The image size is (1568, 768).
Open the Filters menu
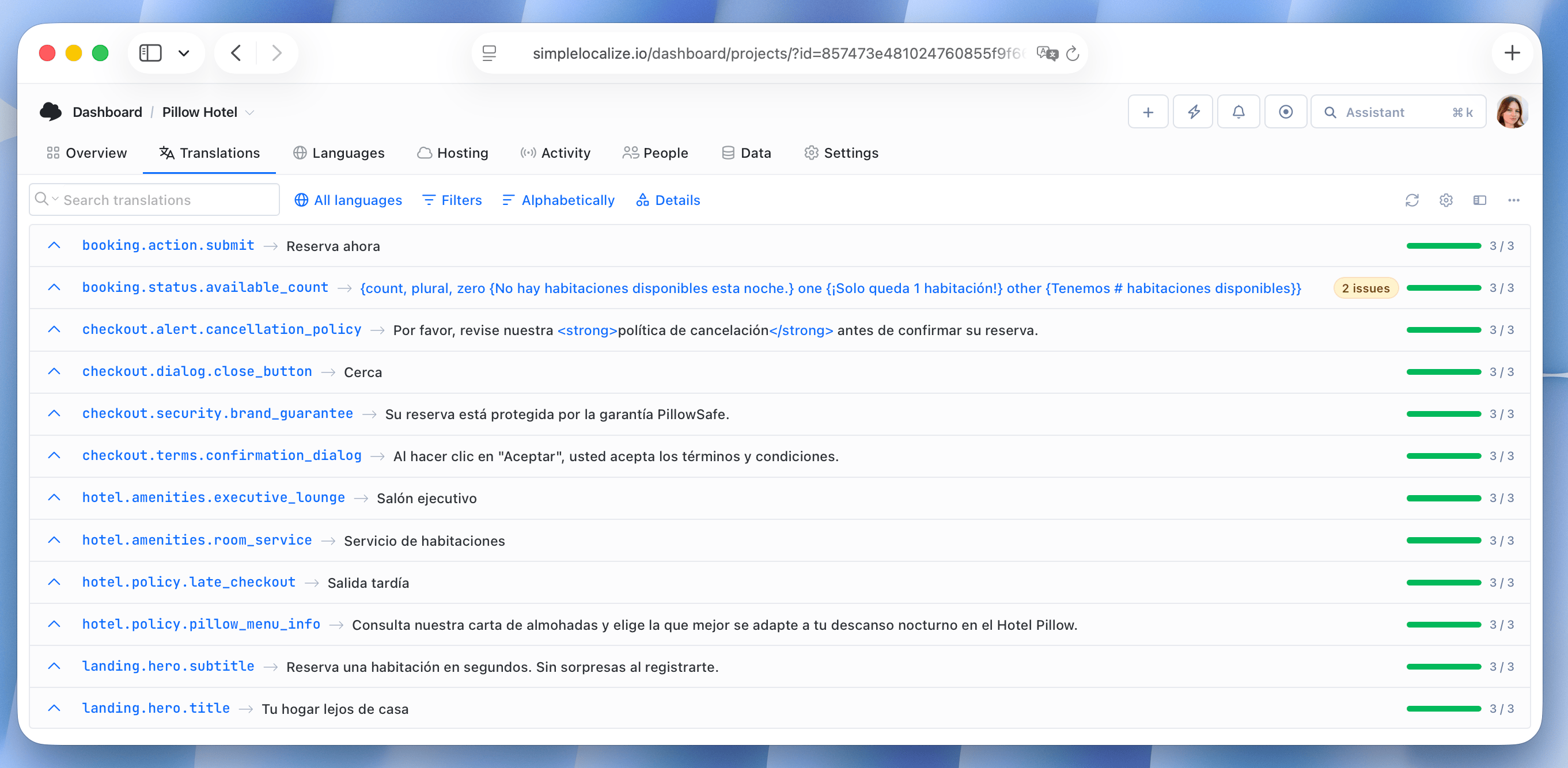click(452, 200)
